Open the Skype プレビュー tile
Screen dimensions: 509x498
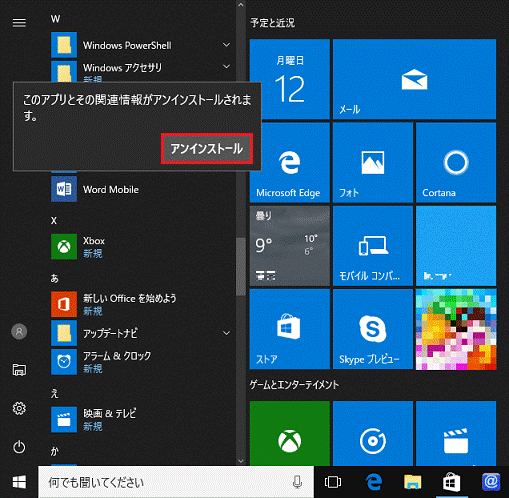pyautogui.click(x=373, y=329)
